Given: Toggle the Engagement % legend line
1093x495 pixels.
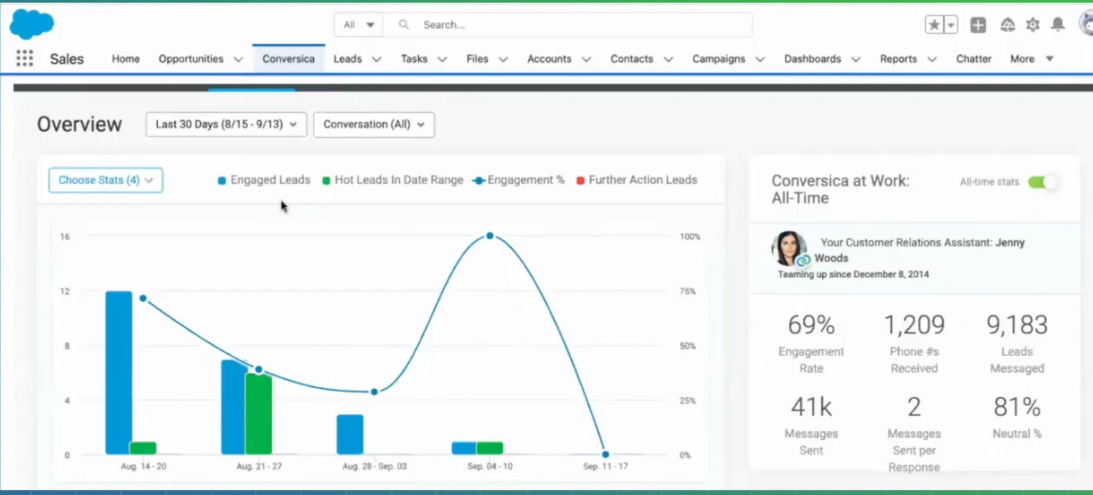Looking at the screenshot, I should (519, 180).
